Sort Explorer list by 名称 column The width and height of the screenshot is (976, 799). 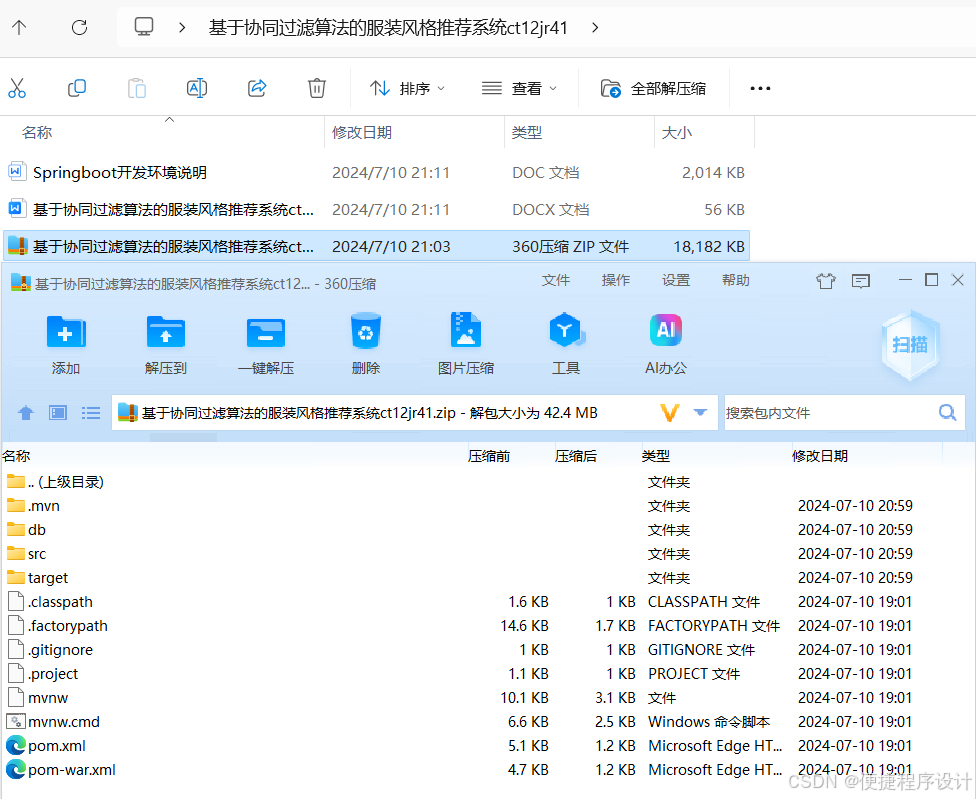[x=37, y=133]
